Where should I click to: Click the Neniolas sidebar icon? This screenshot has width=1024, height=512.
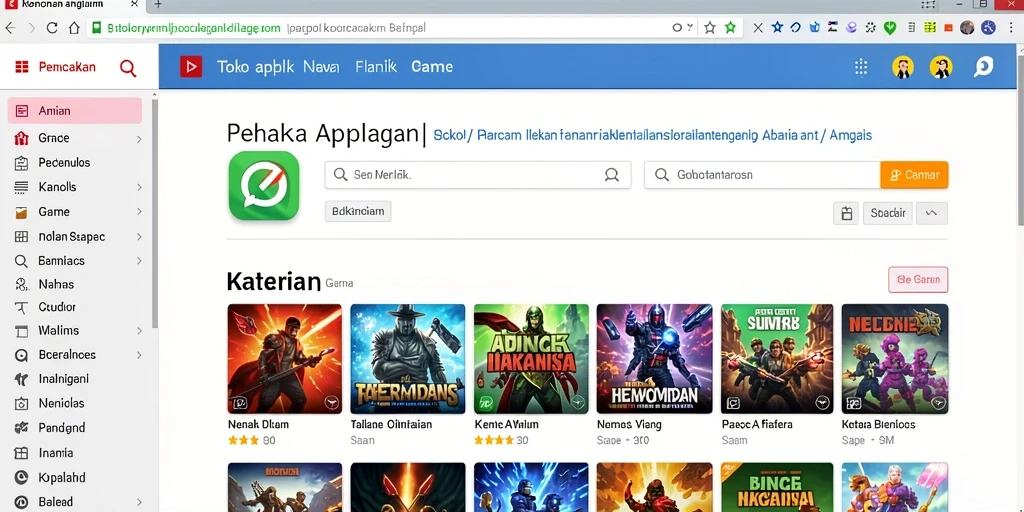click(x=22, y=404)
